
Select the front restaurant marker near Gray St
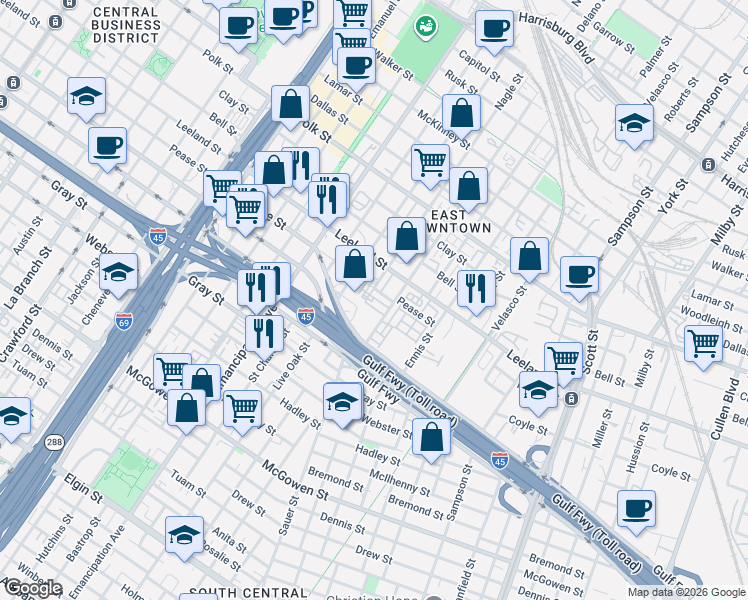point(257,290)
